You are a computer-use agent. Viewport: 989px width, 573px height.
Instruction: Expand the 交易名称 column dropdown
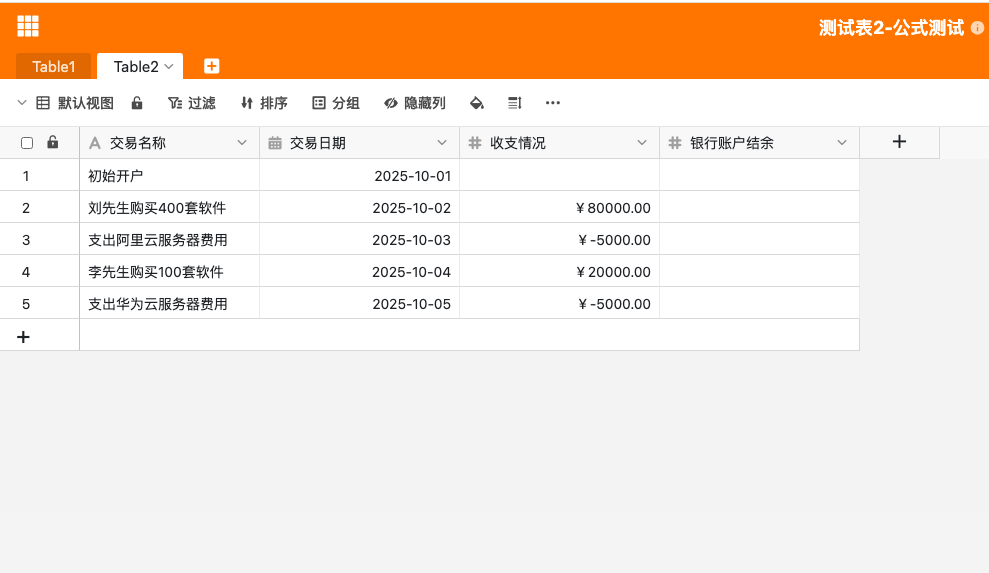click(x=241, y=143)
